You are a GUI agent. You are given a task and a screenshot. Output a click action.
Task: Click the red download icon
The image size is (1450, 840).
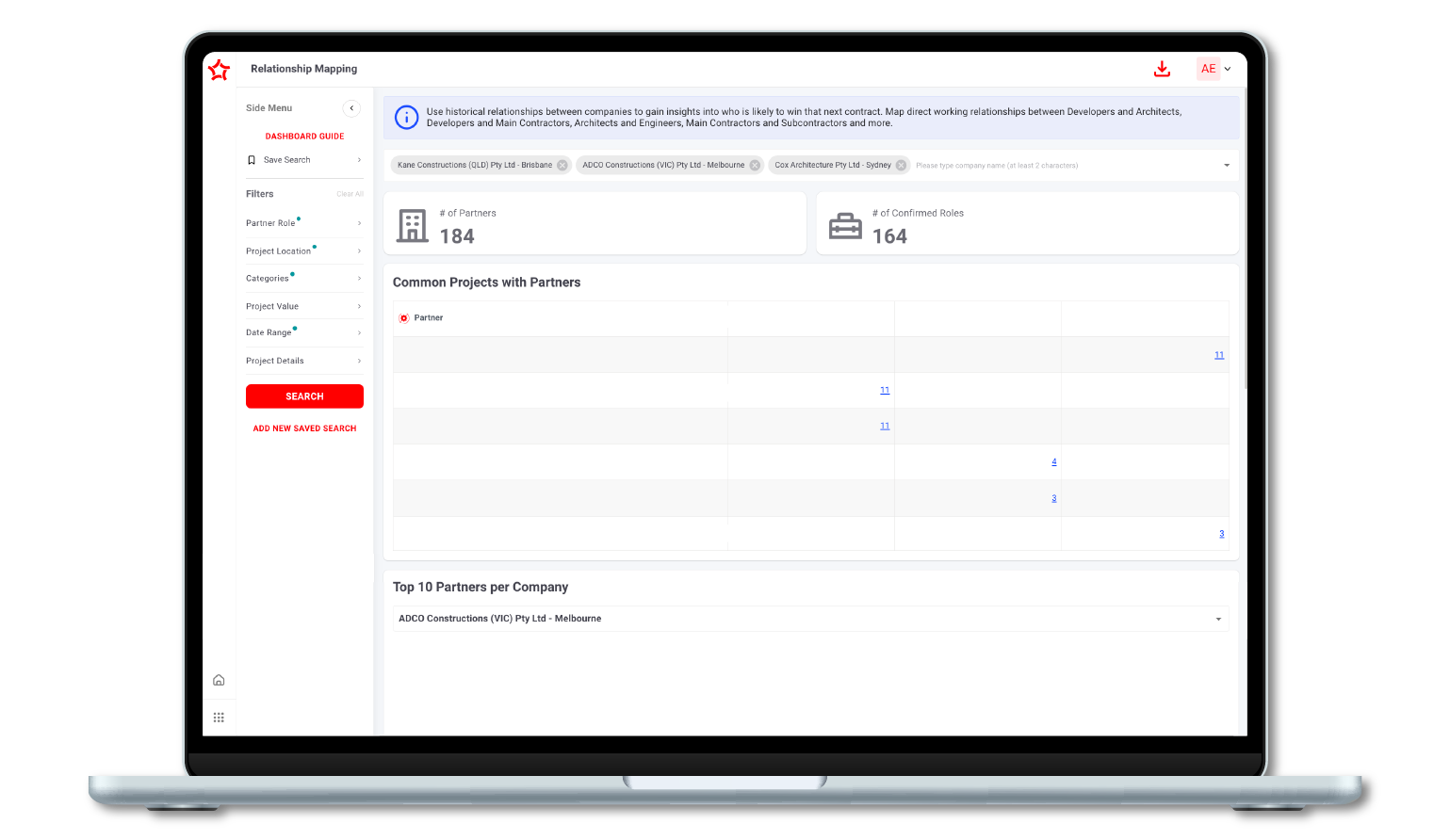coord(1162,69)
